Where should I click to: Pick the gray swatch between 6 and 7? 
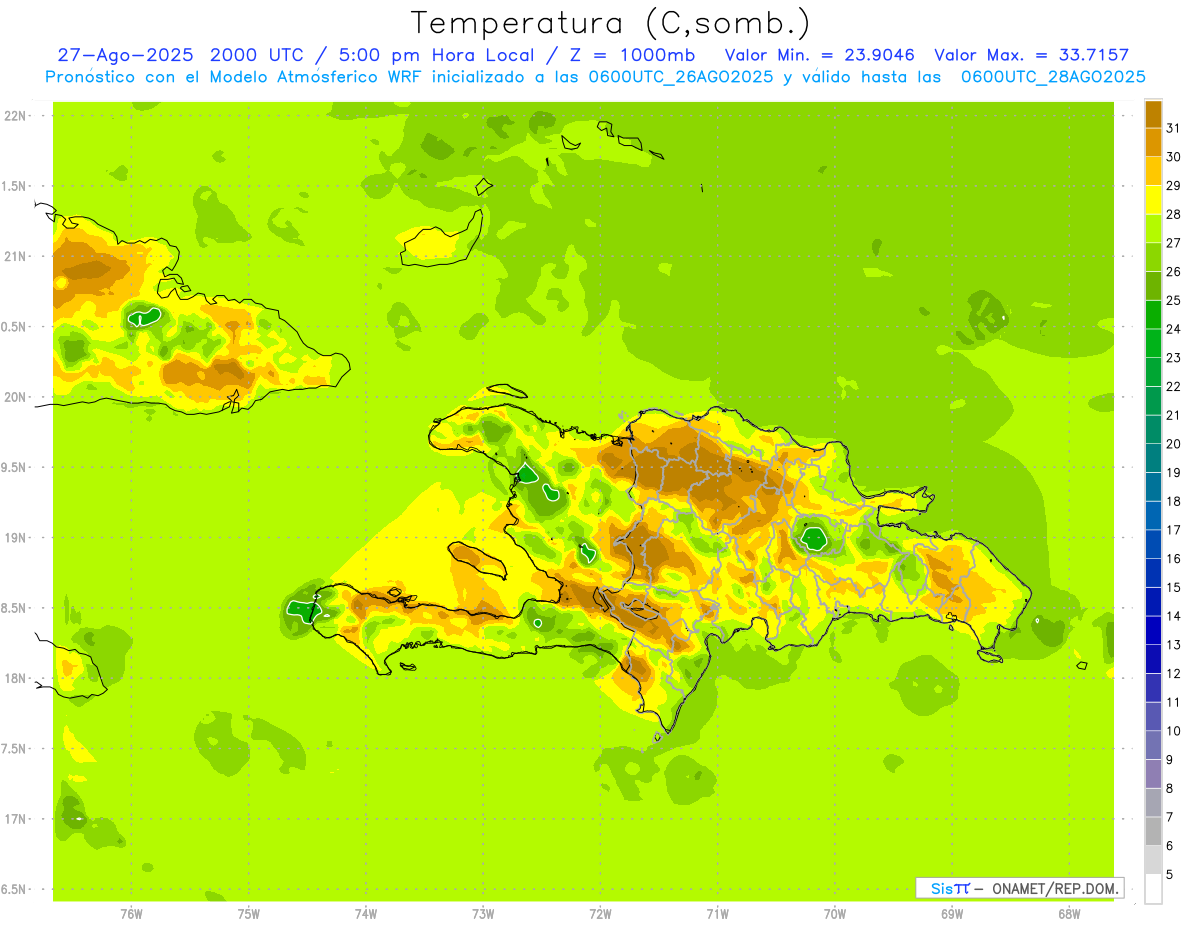tap(1153, 831)
